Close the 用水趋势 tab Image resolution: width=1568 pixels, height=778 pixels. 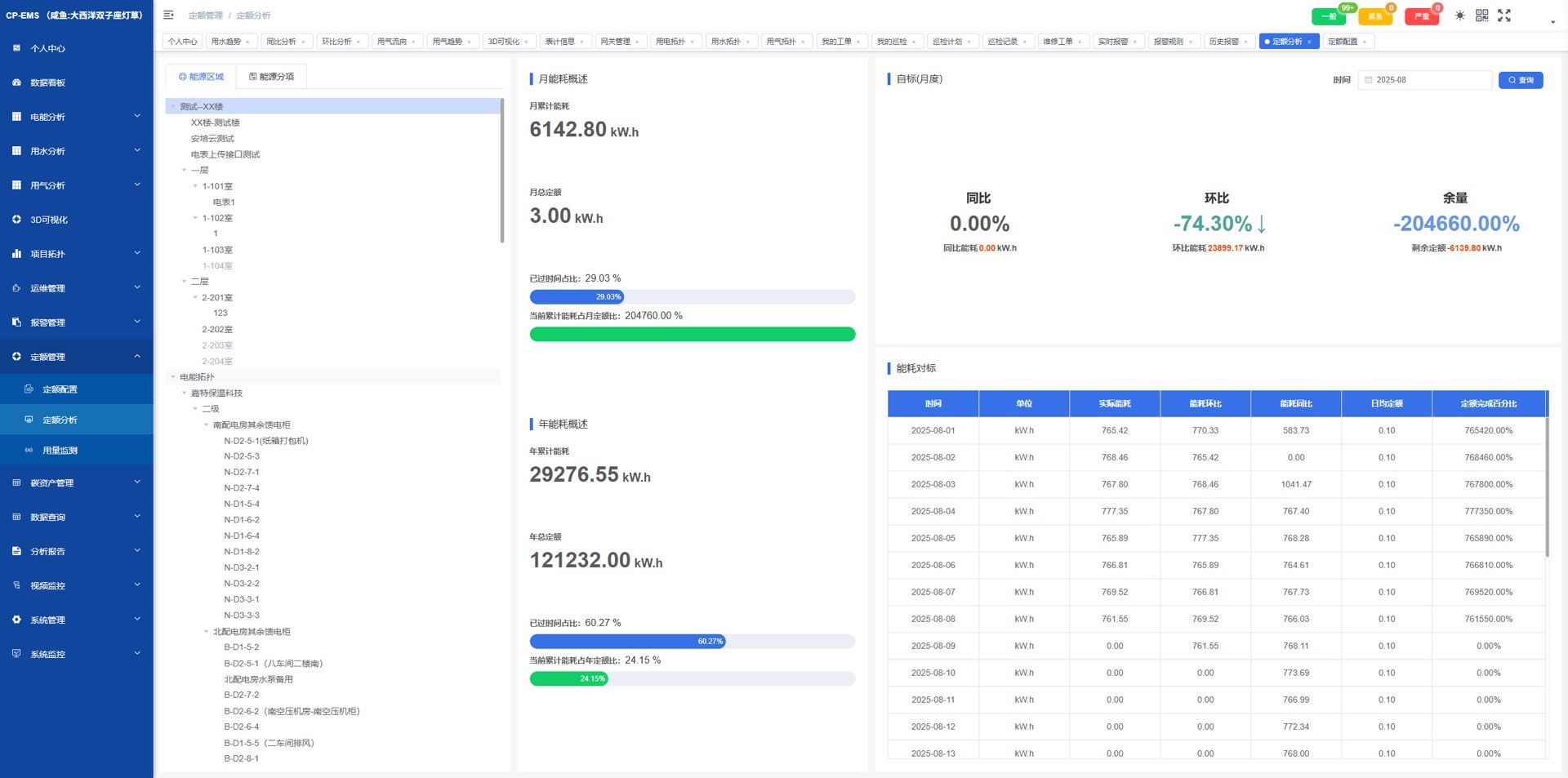coord(248,42)
